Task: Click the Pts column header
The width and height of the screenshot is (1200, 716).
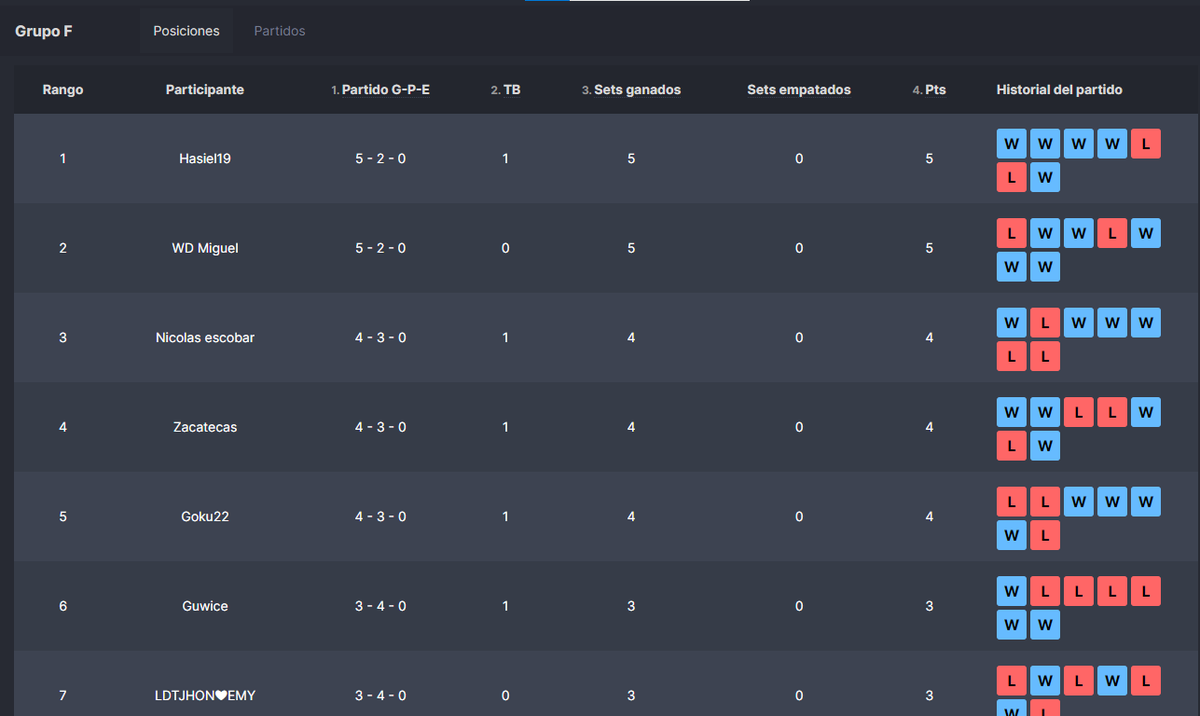Action: (929, 90)
